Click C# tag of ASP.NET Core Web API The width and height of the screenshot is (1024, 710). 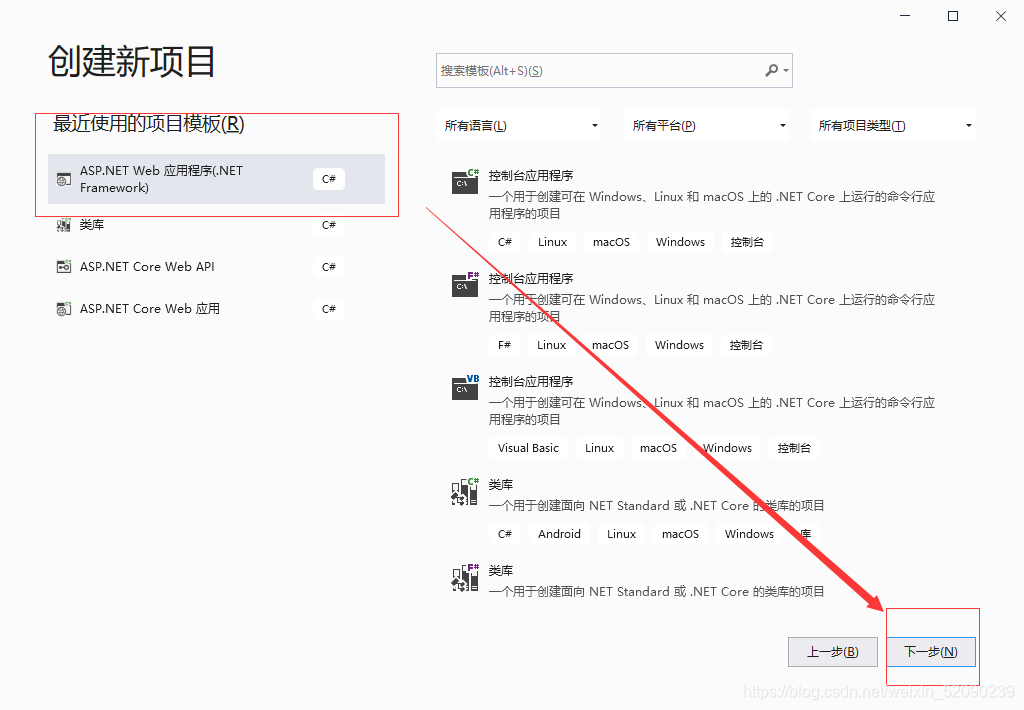(328, 267)
